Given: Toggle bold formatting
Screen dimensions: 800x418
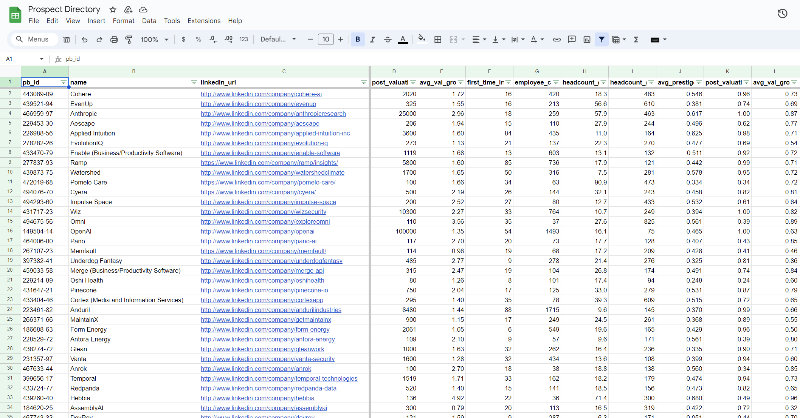Looking at the screenshot, I should tap(358, 39).
